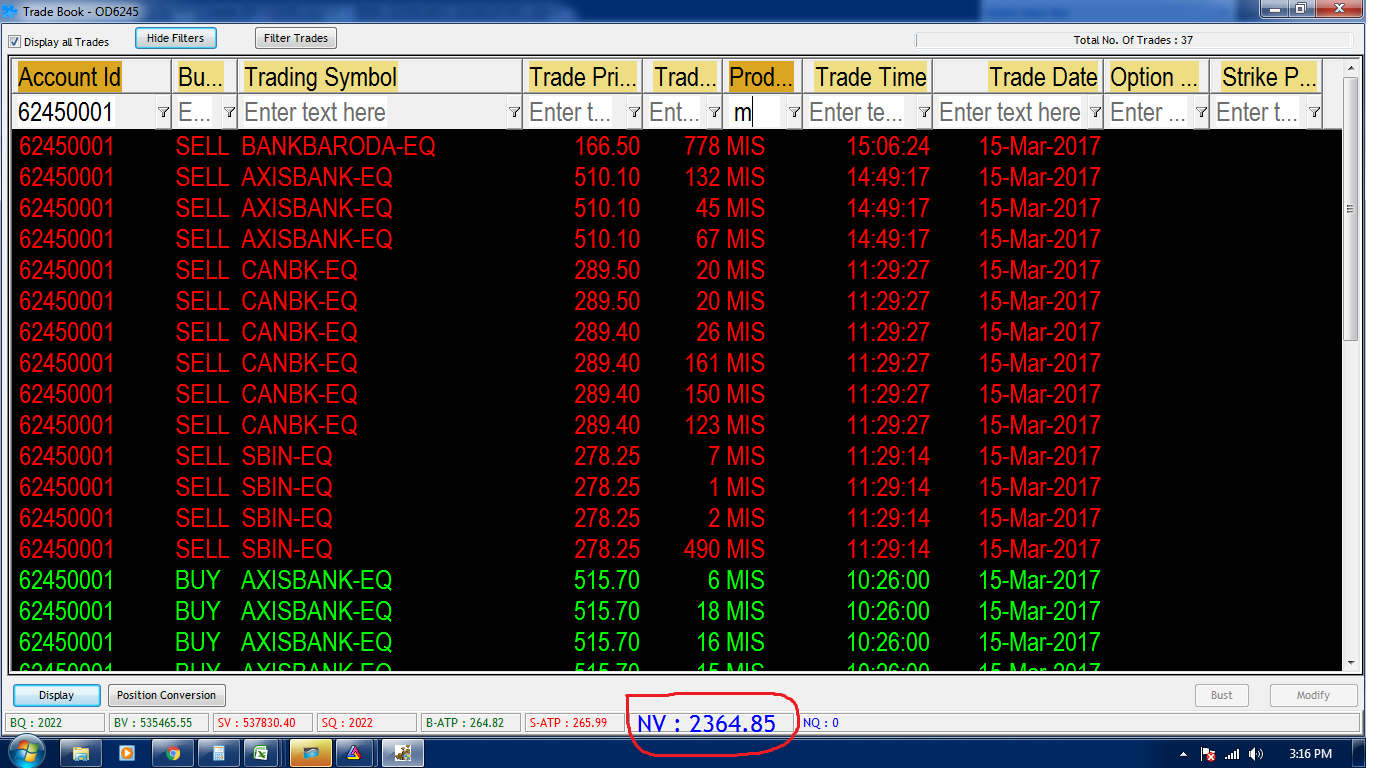Open Google Chrome from the taskbar

[173, 753]
